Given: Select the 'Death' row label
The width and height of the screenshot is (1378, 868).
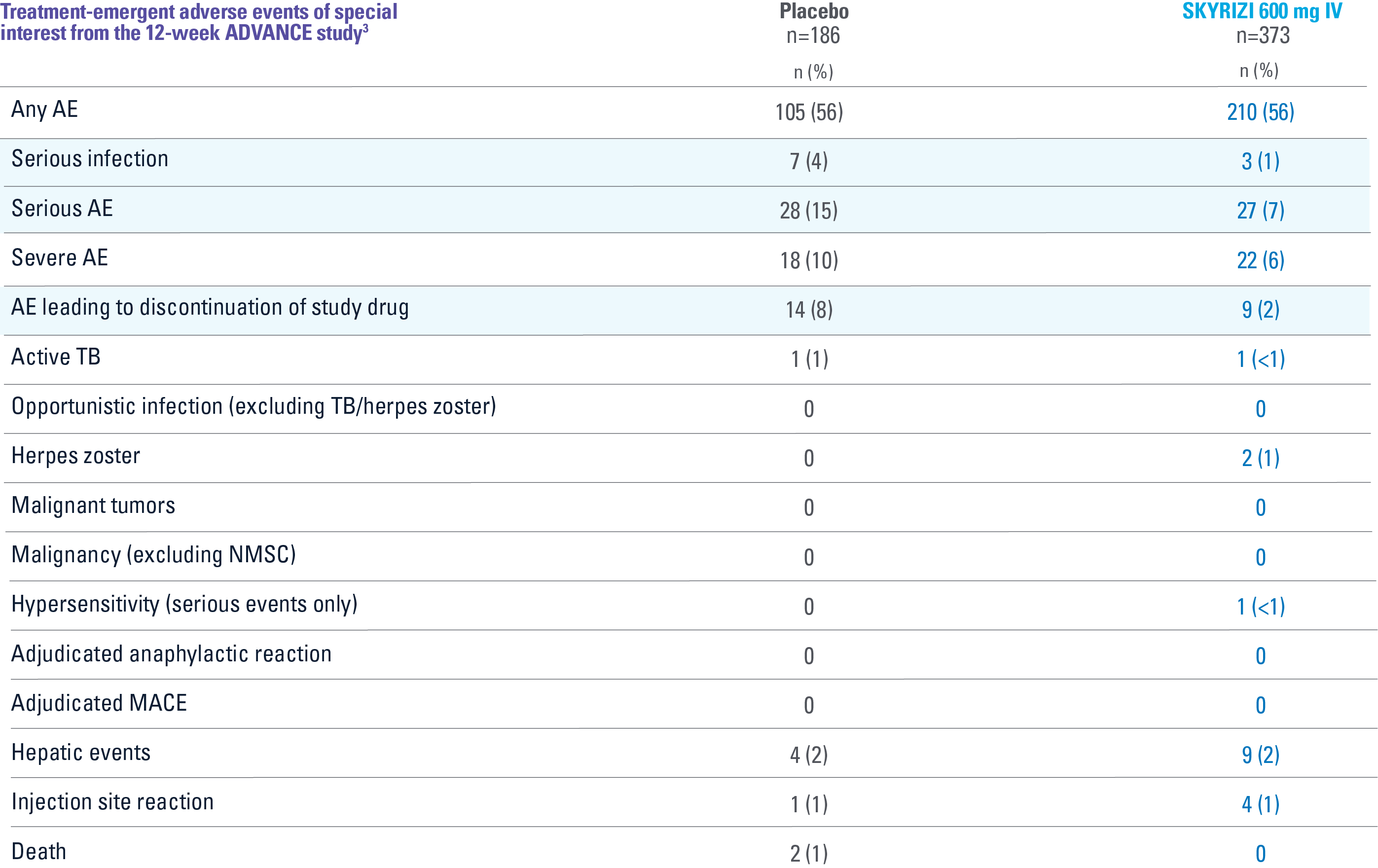Looking at the screenshot, I should (39, 851).
